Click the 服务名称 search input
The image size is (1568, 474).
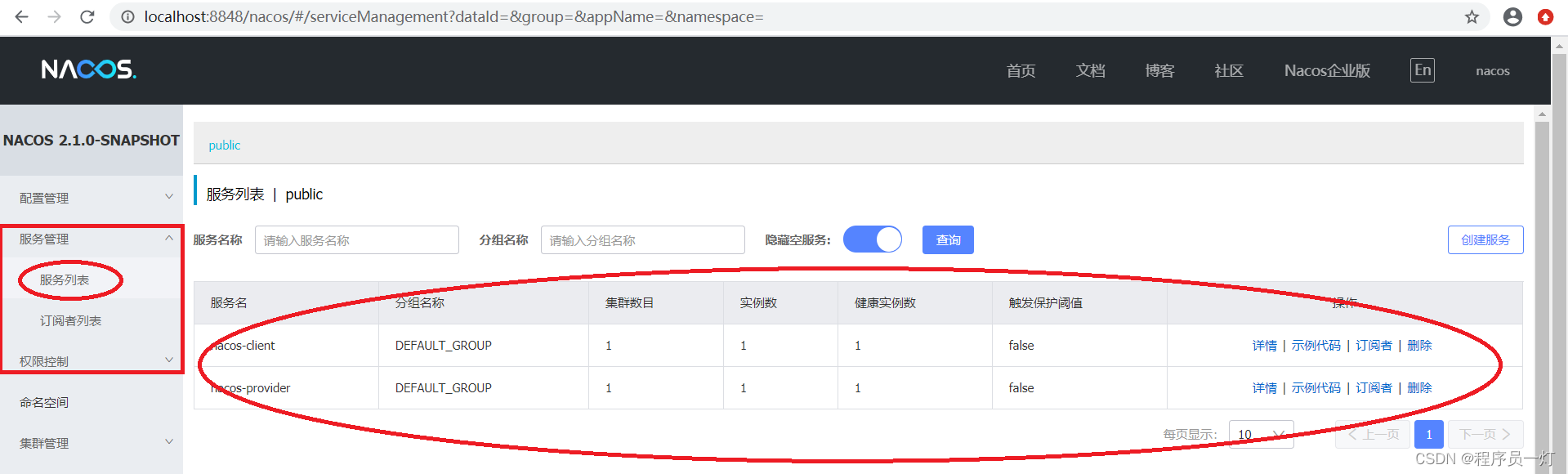(x=357, y=239)
